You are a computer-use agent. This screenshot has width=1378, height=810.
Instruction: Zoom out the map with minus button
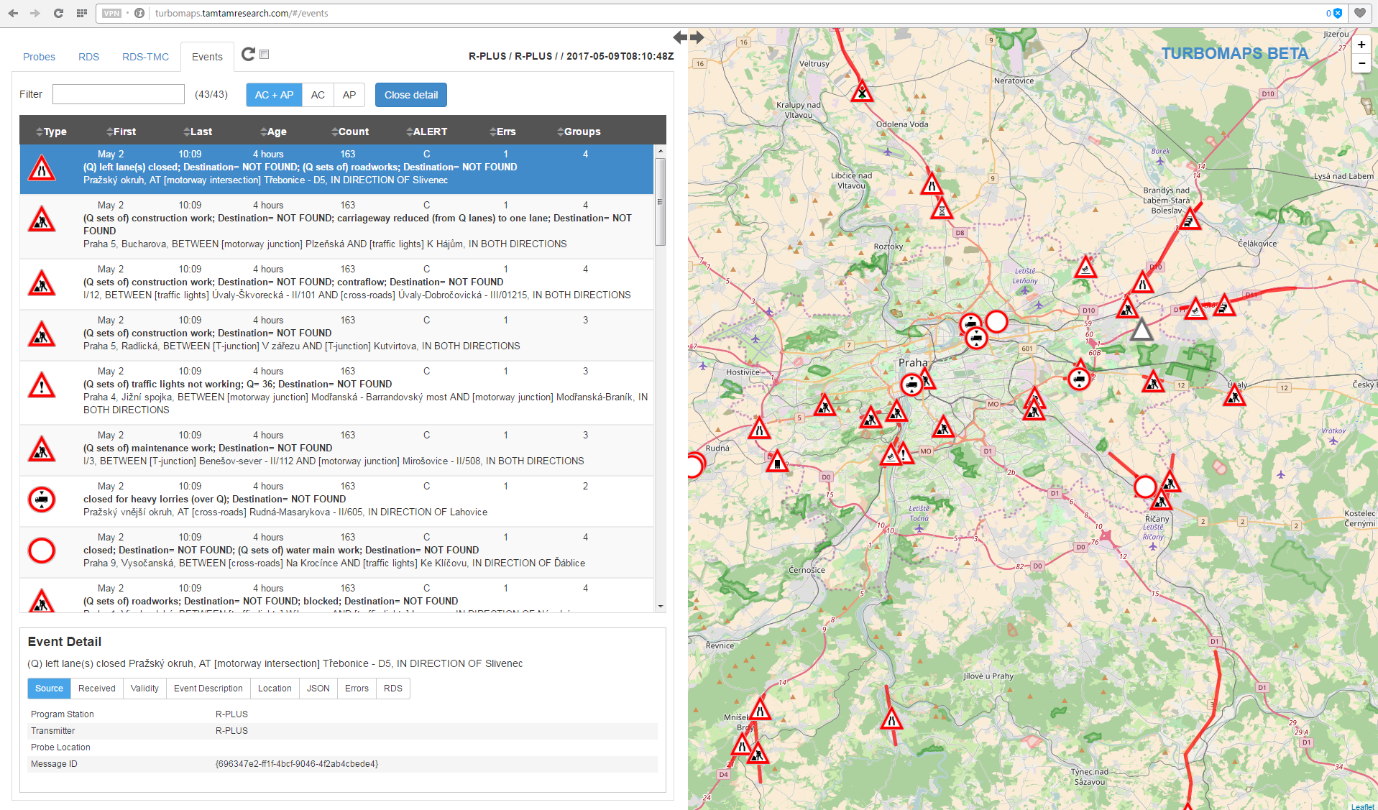point(1361,64)
